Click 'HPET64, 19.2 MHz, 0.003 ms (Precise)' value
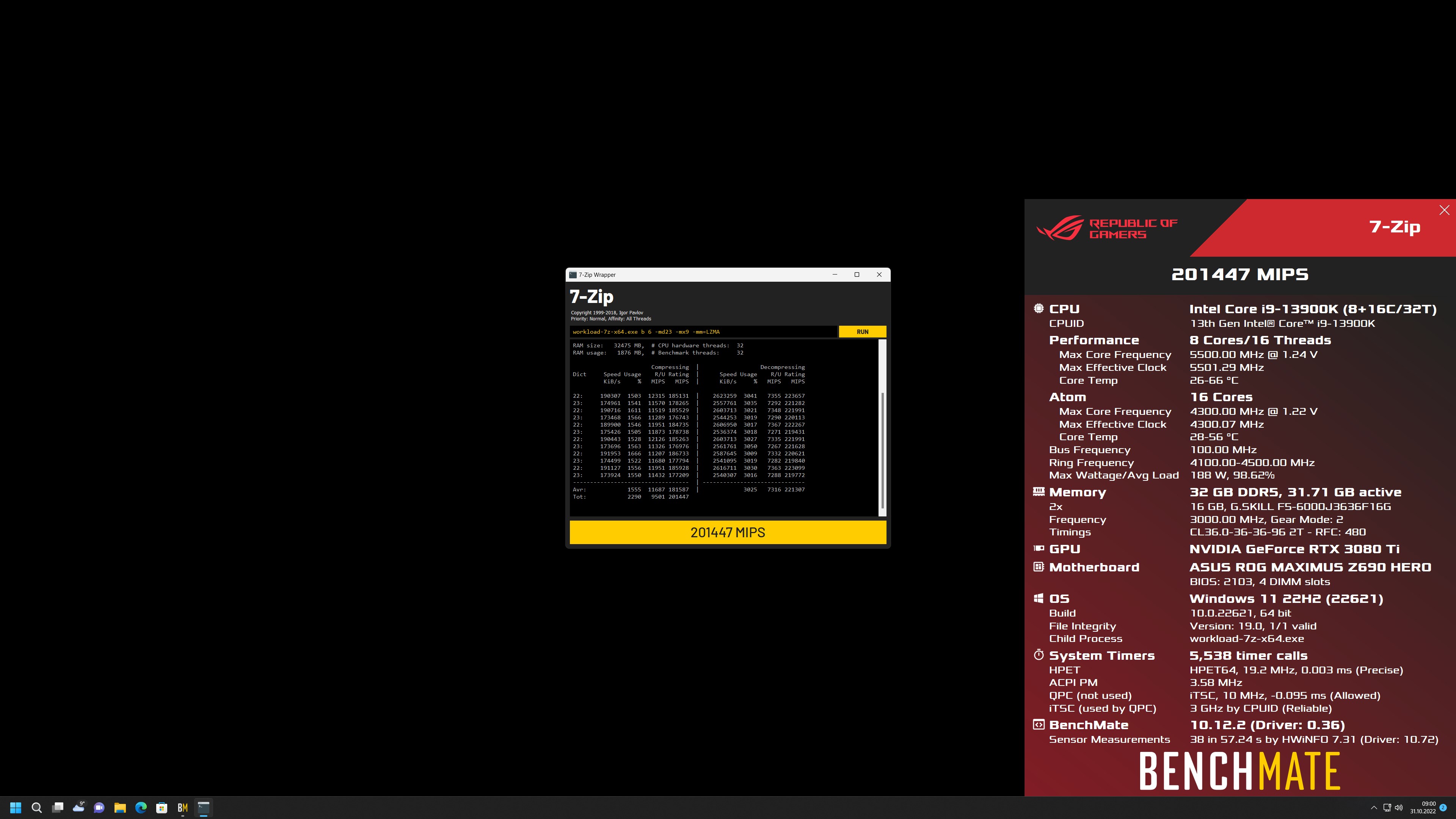Viewport: 1456px width, 819px height. [x=1296, y=670]
